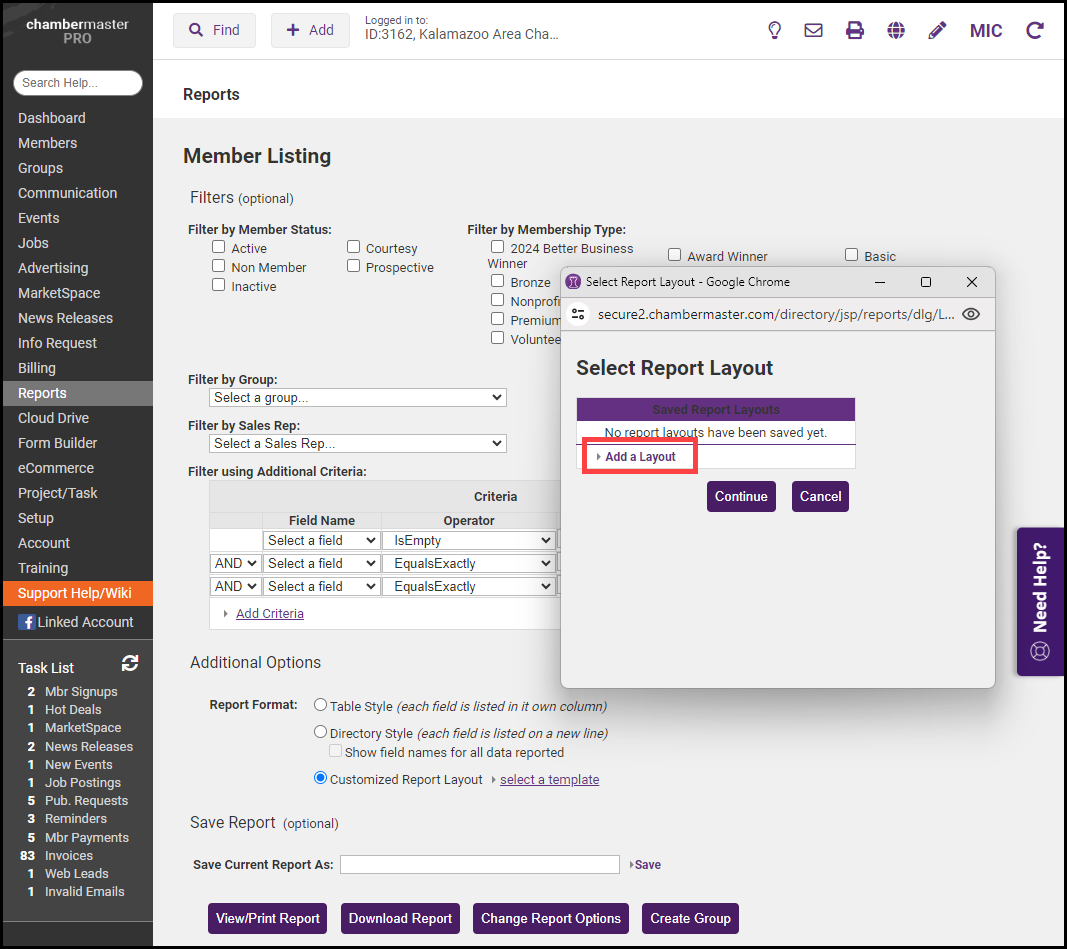The image size is (1067, 949).
Task: Click the Download Report button
Action: (x=401, y=918)
